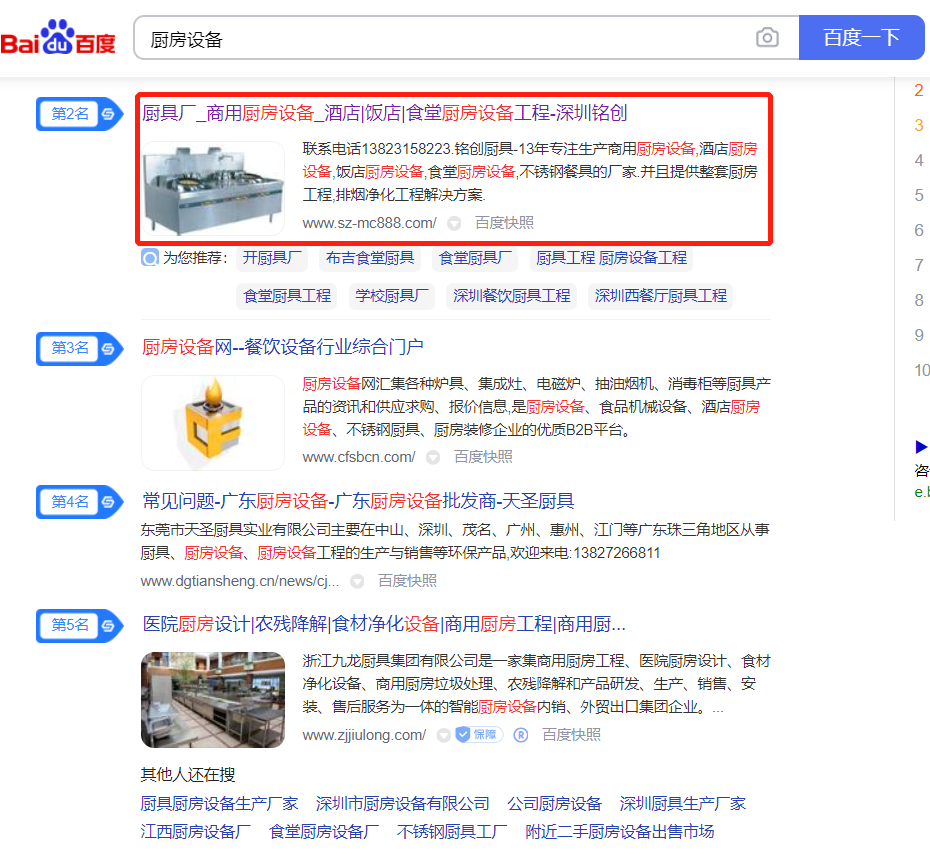Screen dimensions: 930x854
Task: Jump to page number 7 on right
Action: coord(919,266)
